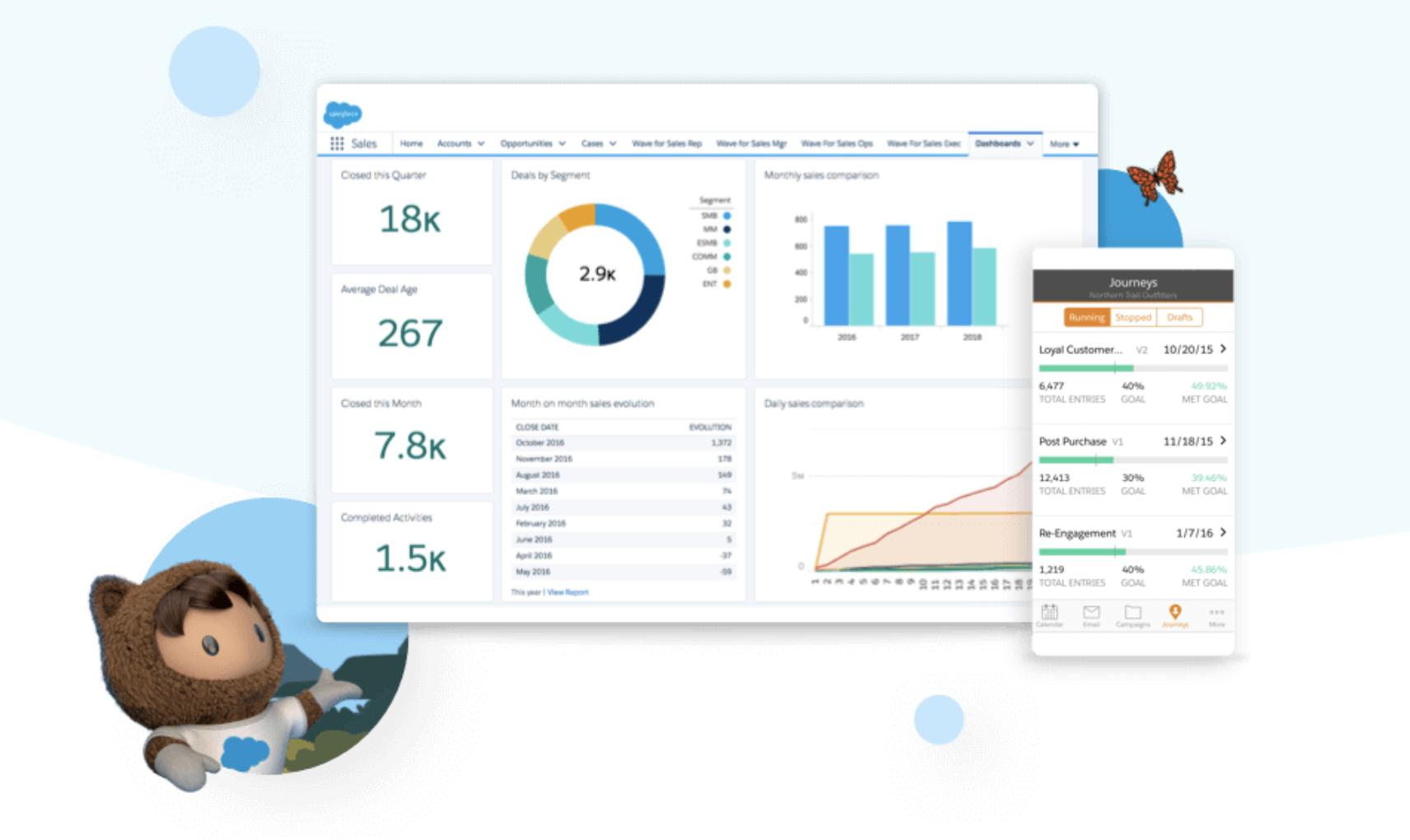Viewport: 1410px width, 840px height.
Task: Switch to Stopped journeys filter
Action: (x=1133, y=317)
